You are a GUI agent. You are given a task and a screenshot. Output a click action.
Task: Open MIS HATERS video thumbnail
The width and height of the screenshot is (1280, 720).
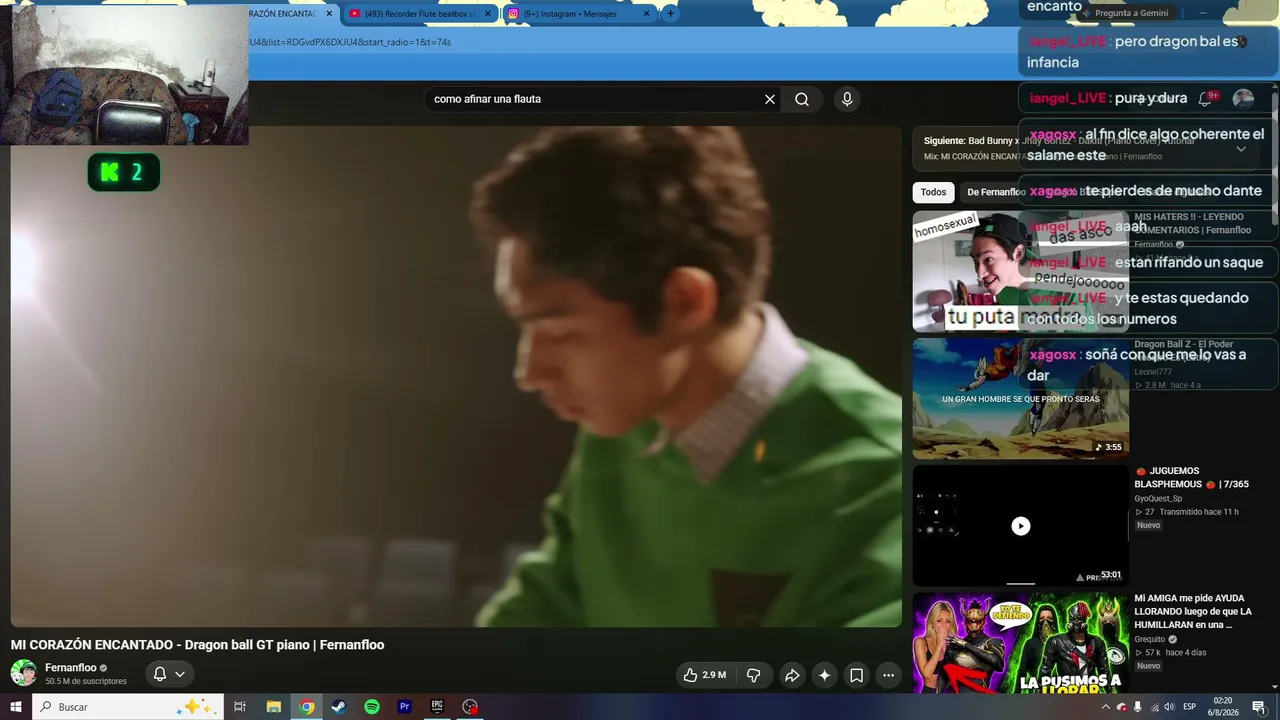1020,271
